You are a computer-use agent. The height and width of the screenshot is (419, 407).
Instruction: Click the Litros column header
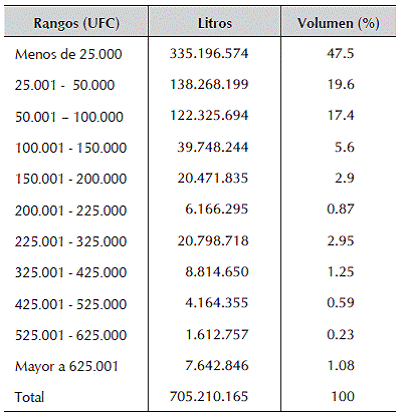click(x=215, y=23)
